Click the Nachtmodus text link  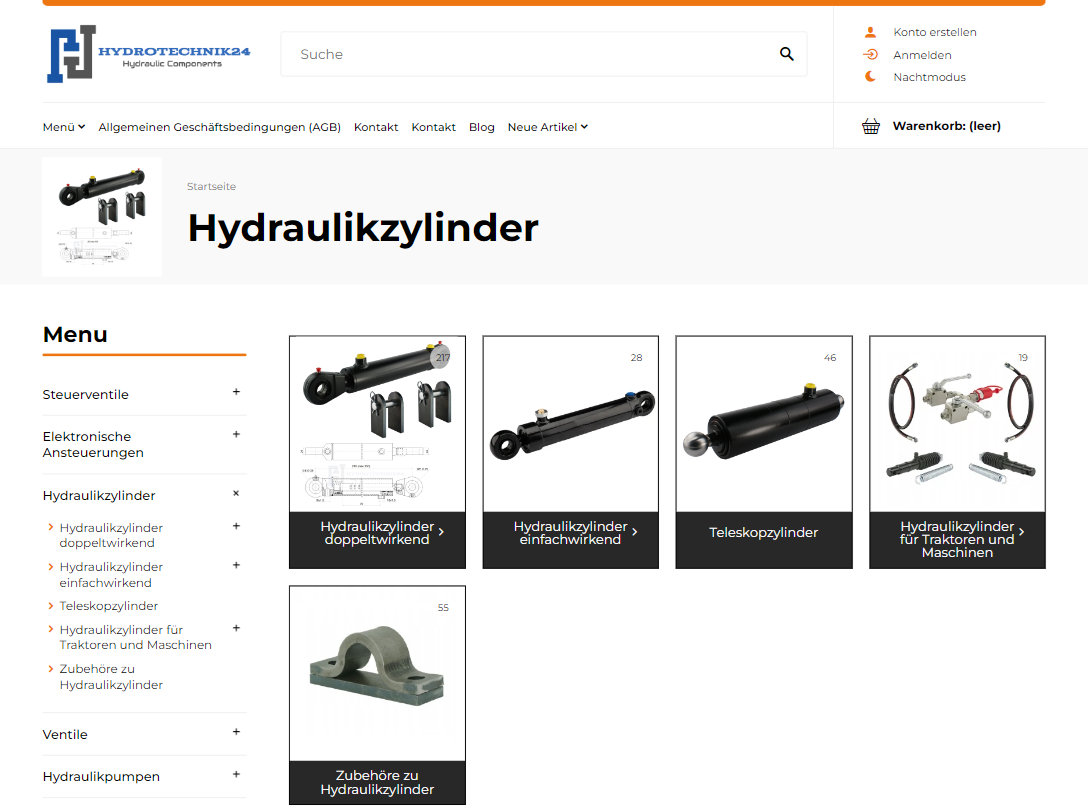[x=929, y=77]
